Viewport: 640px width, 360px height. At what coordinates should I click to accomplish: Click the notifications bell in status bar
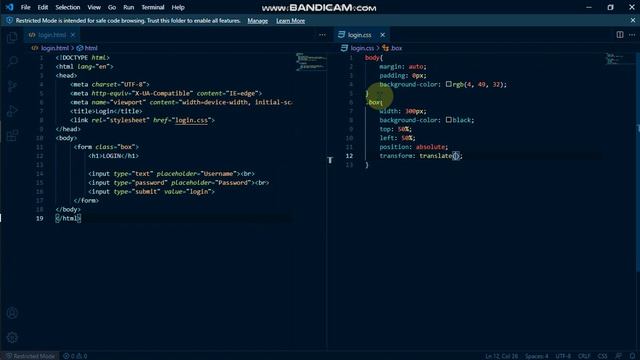click(632, 356)
